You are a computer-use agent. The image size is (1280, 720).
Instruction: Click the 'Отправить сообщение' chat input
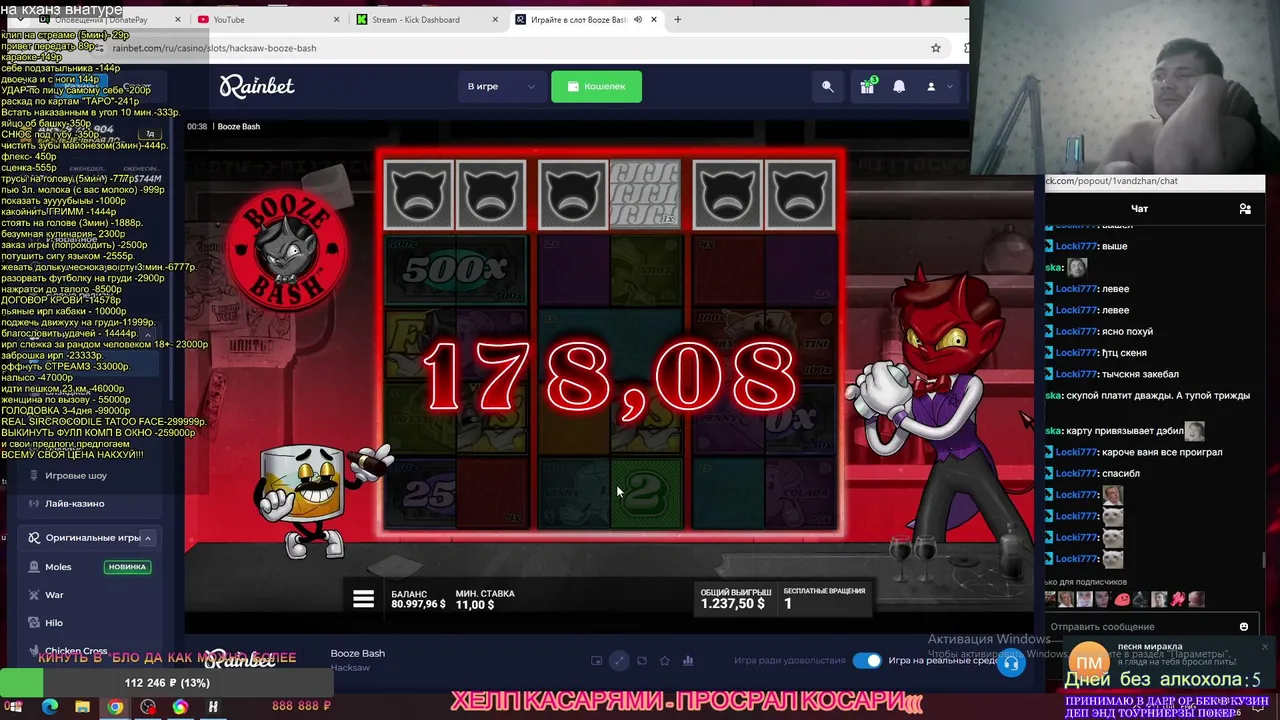[x=1140, y=627]
